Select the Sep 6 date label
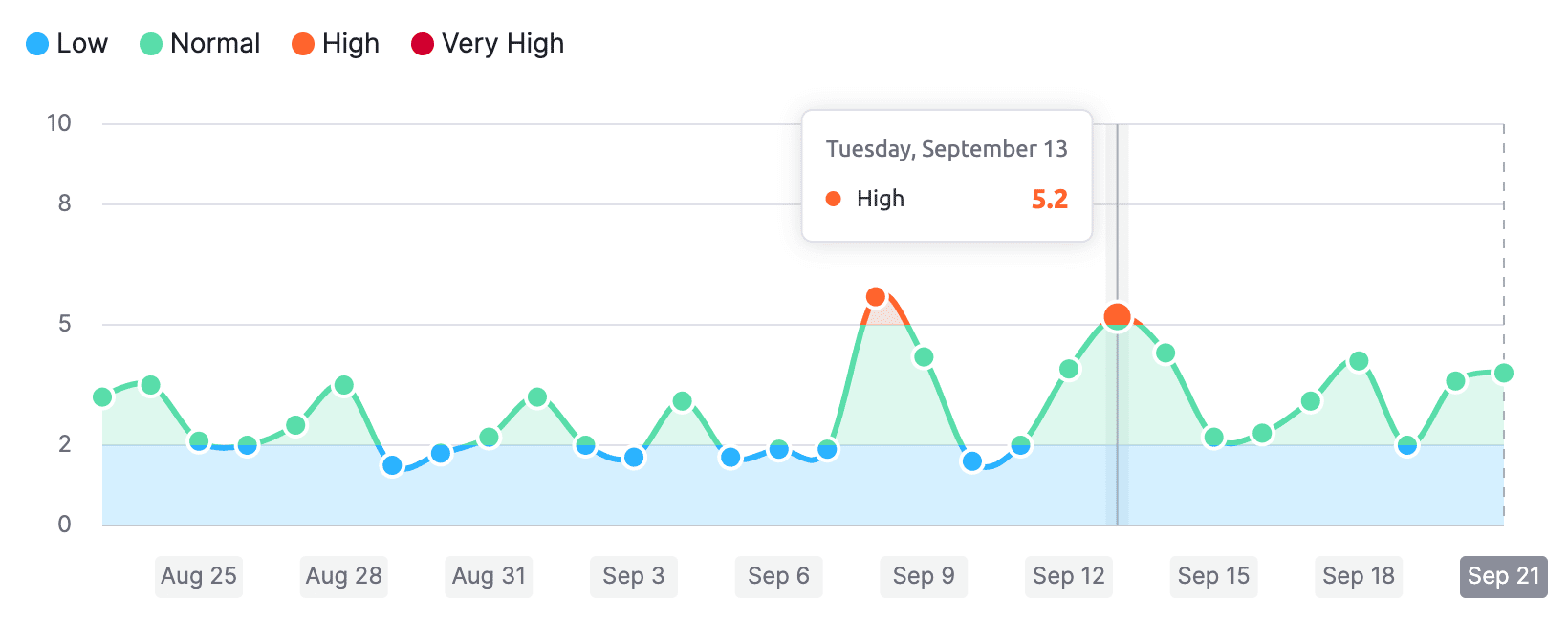 (779, 576)
